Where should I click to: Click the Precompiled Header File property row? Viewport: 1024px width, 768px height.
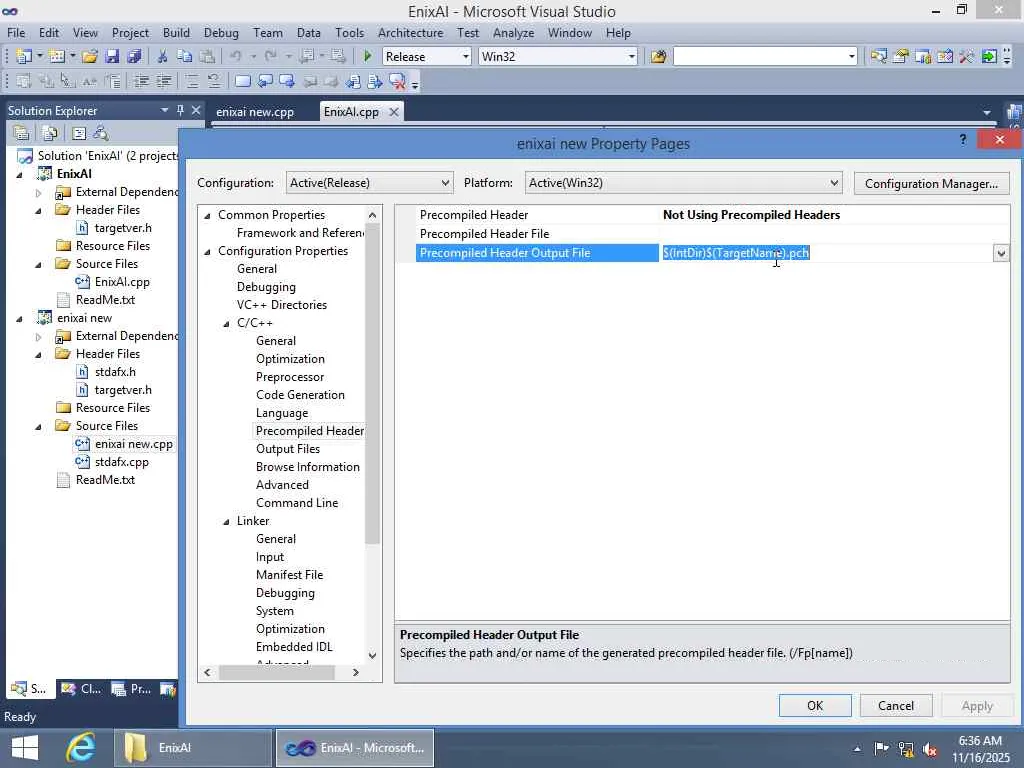pyautogui.click(x=703, y=234)
